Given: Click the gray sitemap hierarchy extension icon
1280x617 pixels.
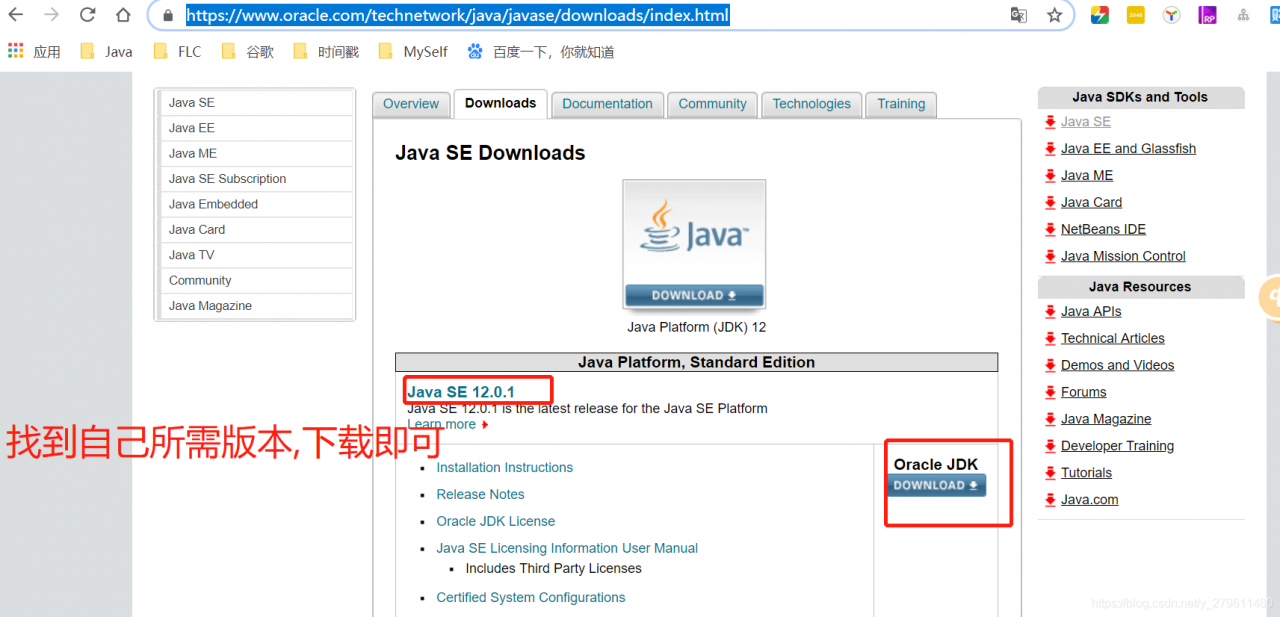Looking at the screenshot, I should click(x=1243, y=15).
